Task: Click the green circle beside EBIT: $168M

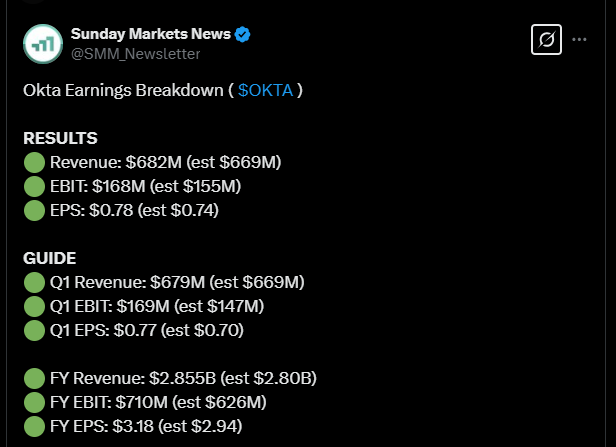Action: (34, 186)
